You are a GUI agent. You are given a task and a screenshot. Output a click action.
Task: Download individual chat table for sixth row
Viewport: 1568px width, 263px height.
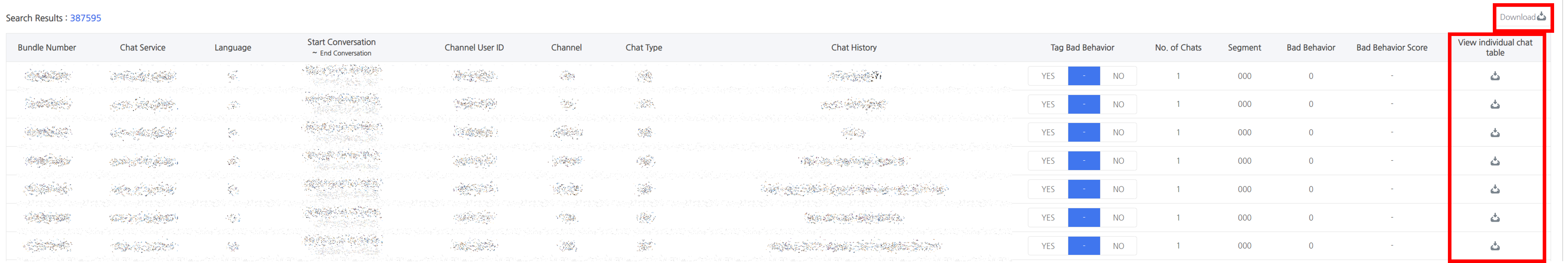pos(1494,217)
